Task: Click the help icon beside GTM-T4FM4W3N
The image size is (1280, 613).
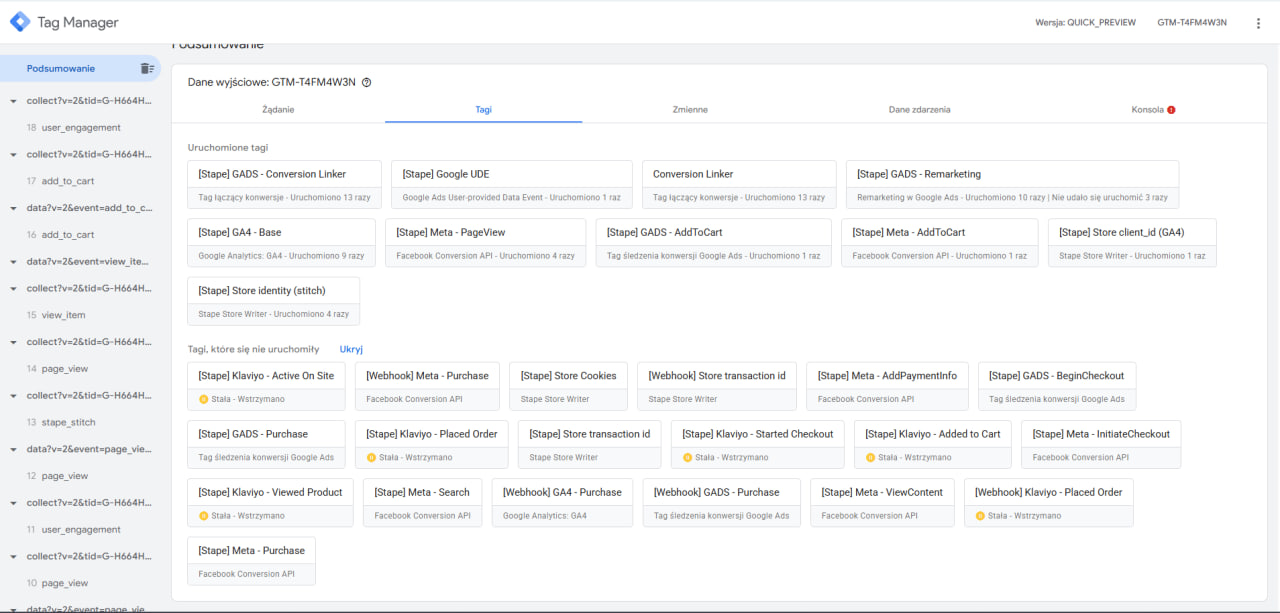Action: pyautogui.click(x=366, y=82)
